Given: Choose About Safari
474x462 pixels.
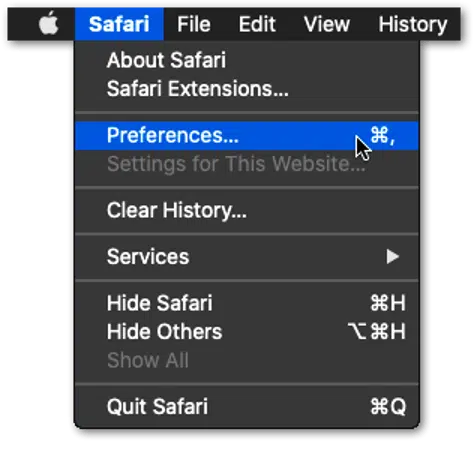Looking at the screenshot, I should (247, 60).
